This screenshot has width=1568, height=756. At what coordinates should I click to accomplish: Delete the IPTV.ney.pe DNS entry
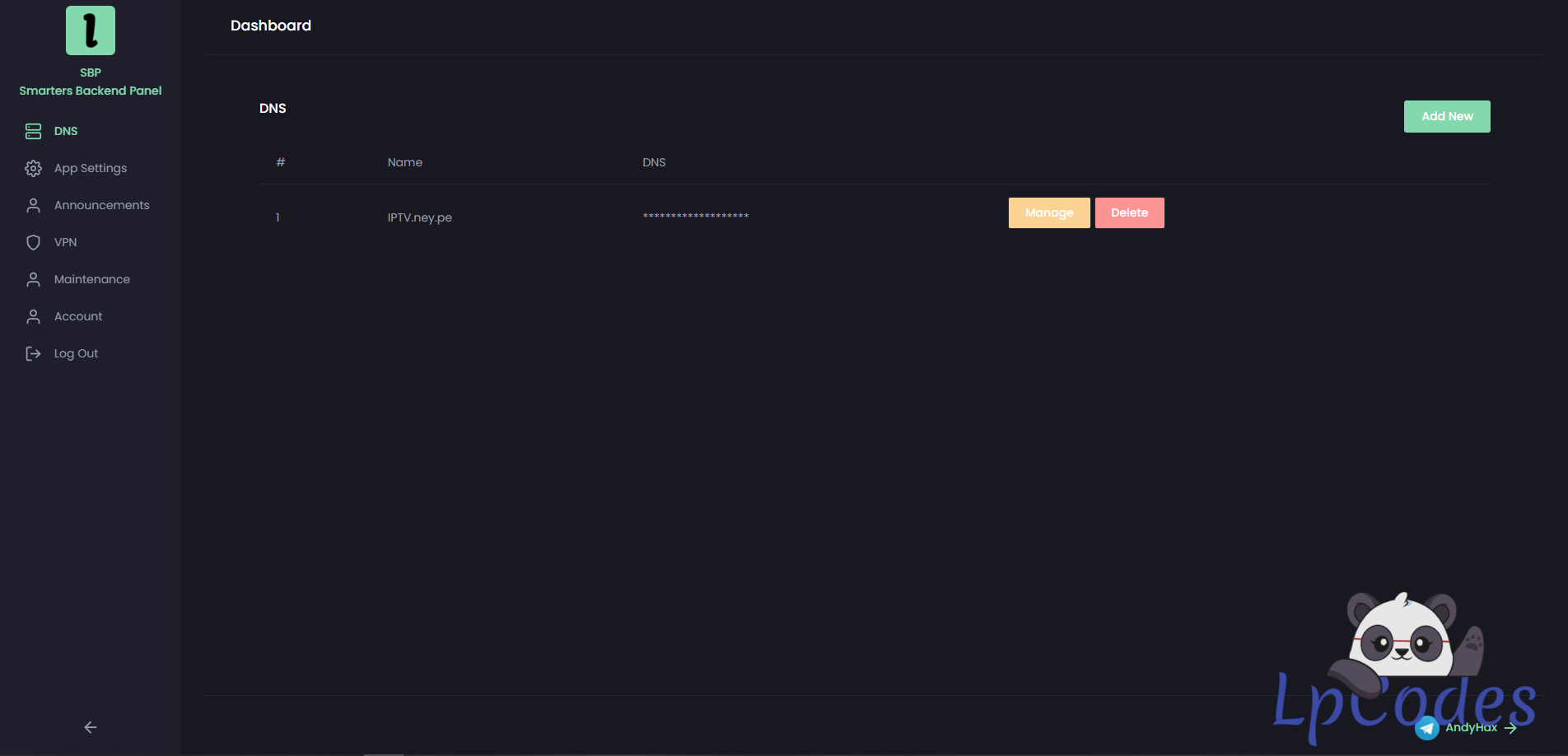pyautogui.click(x=1129, y=212)
